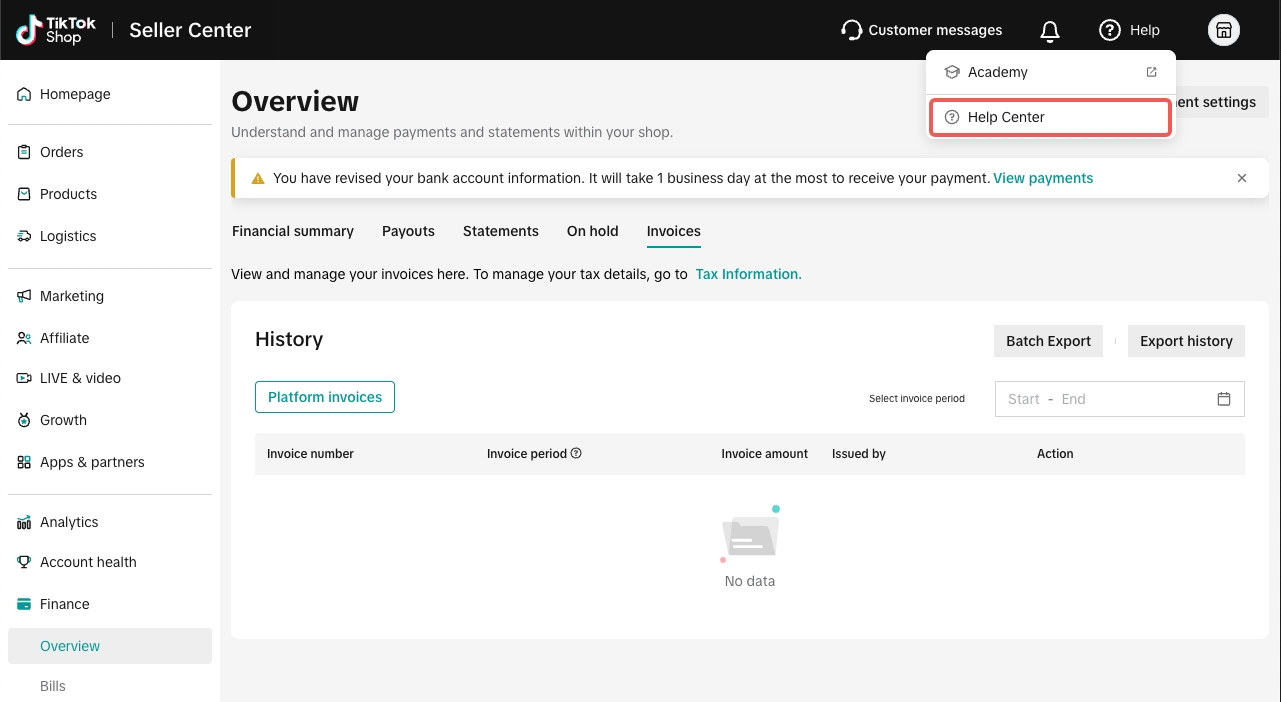This screenshot has height=702, width=1281.
Task: Select the Platform invoices filter
Action: (x=325, y=397)
